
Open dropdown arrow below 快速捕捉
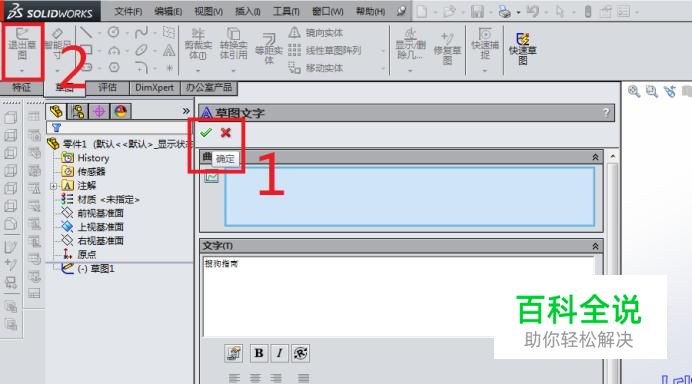(485, 71)
